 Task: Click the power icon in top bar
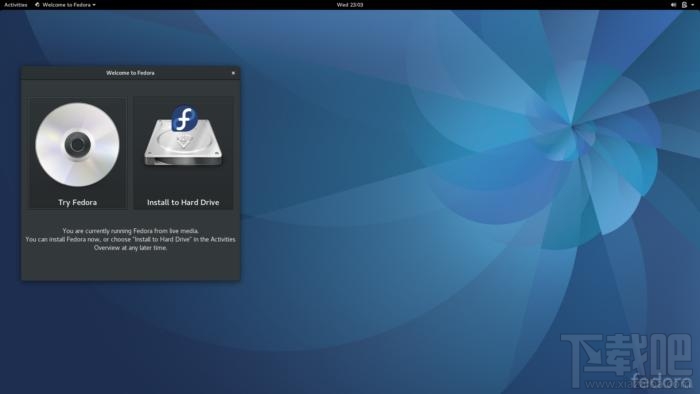[684, 5]
